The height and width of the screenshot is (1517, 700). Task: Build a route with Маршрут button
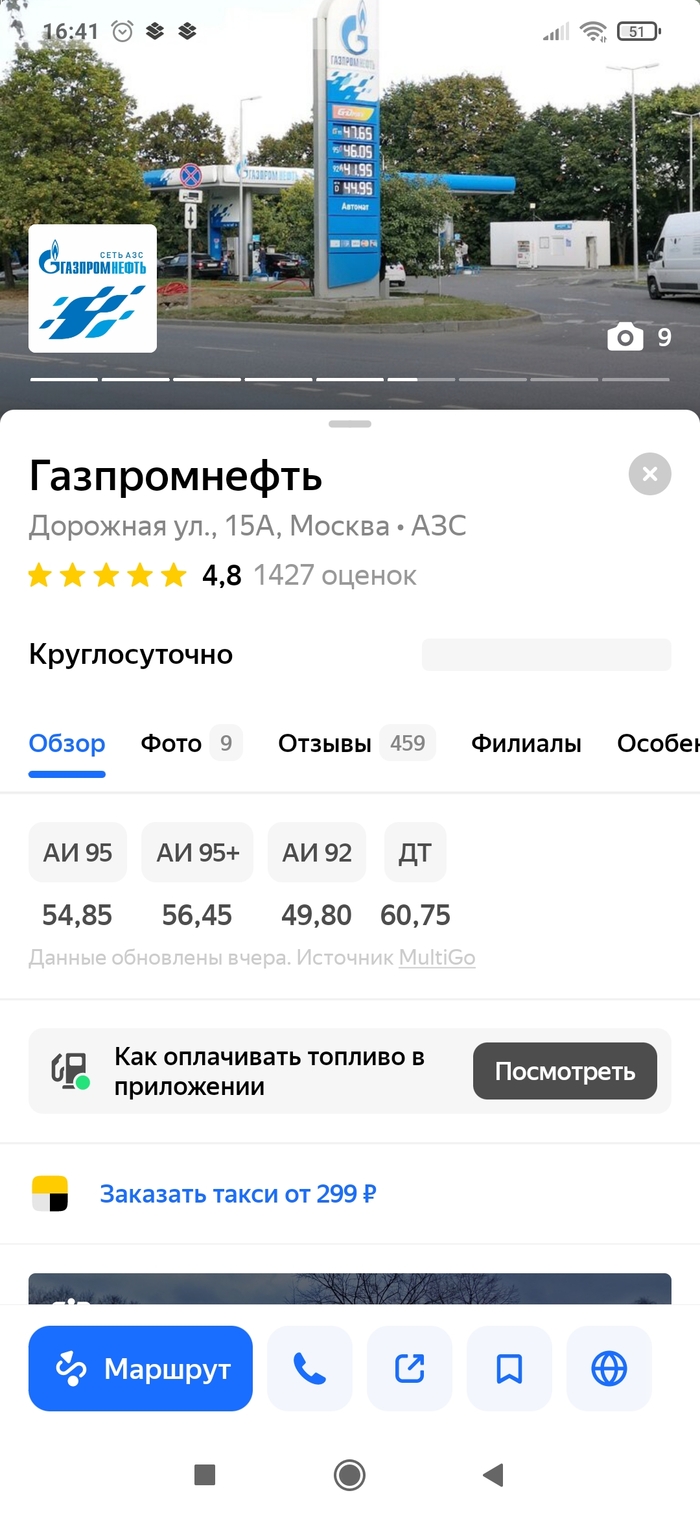coord(140,1368)
